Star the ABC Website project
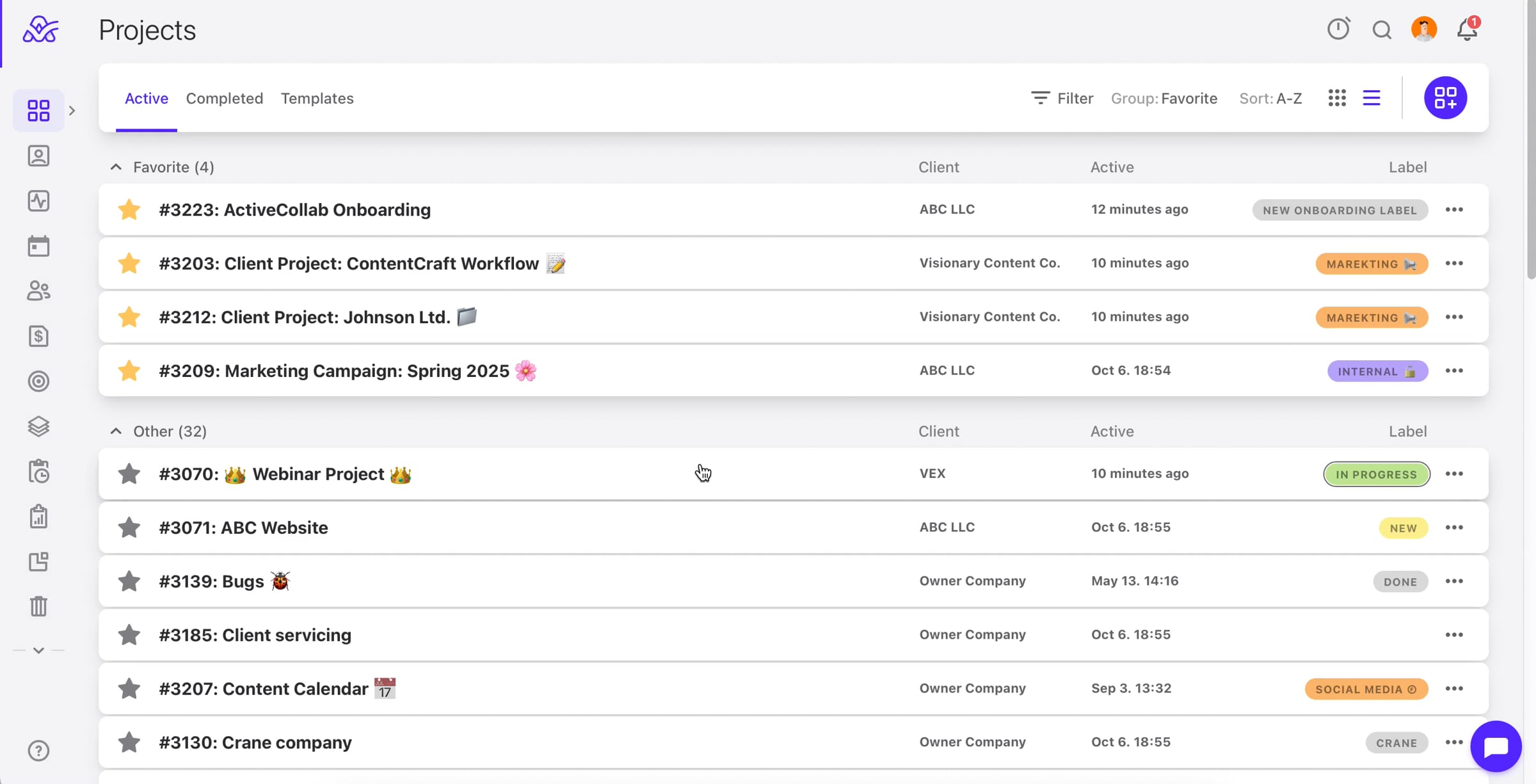1536x784 pixels. point(129,527)
